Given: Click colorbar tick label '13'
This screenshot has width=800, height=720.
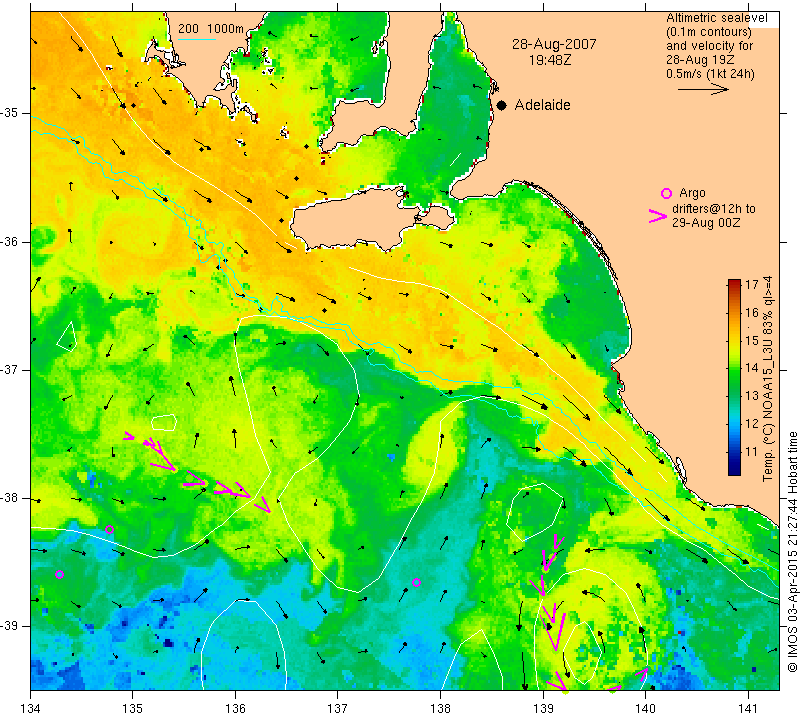Looking at the screenshot, I should click(x=752, y=395).
